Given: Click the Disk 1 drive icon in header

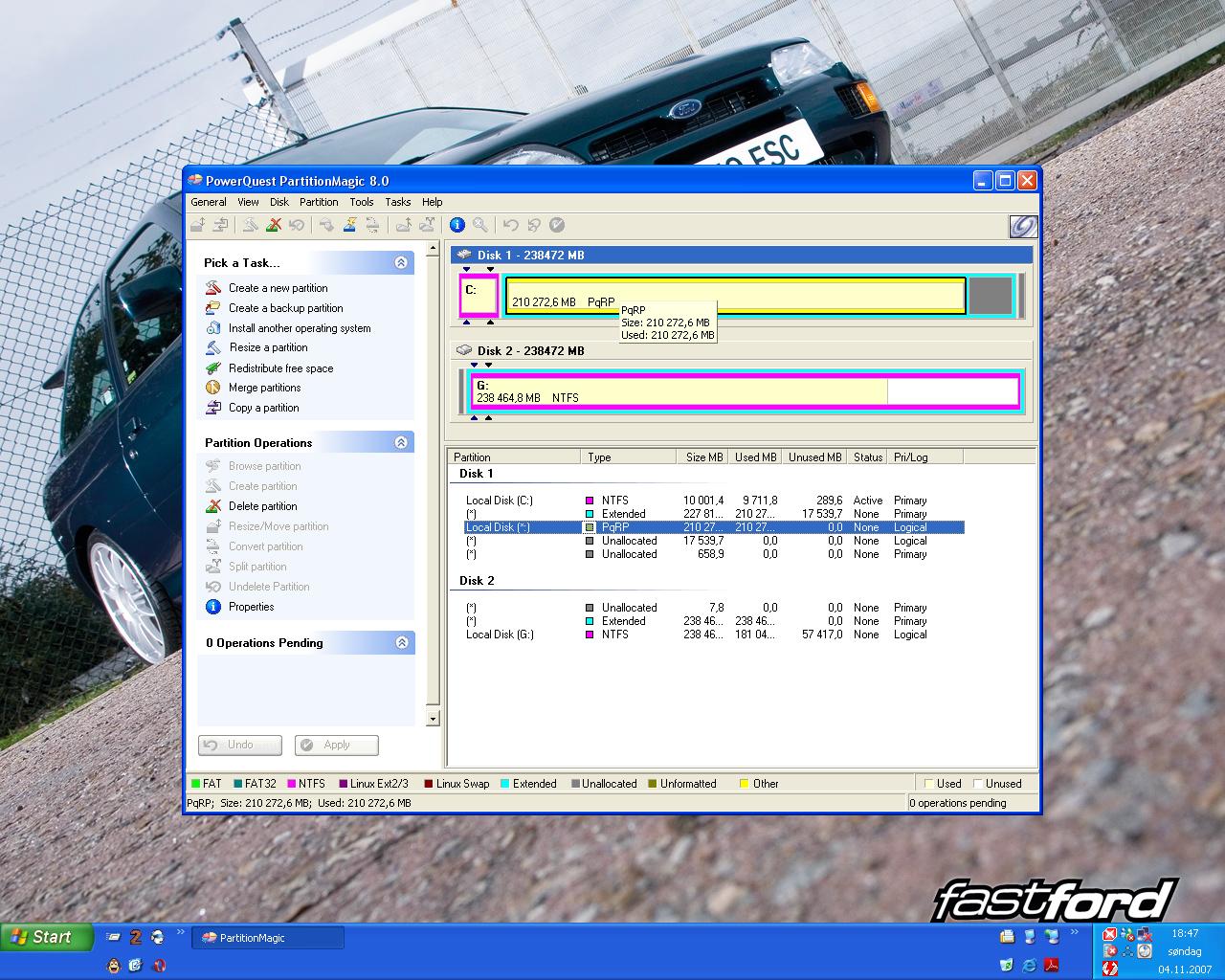Looking at the screenshot, I should click(x=464, y=255).
